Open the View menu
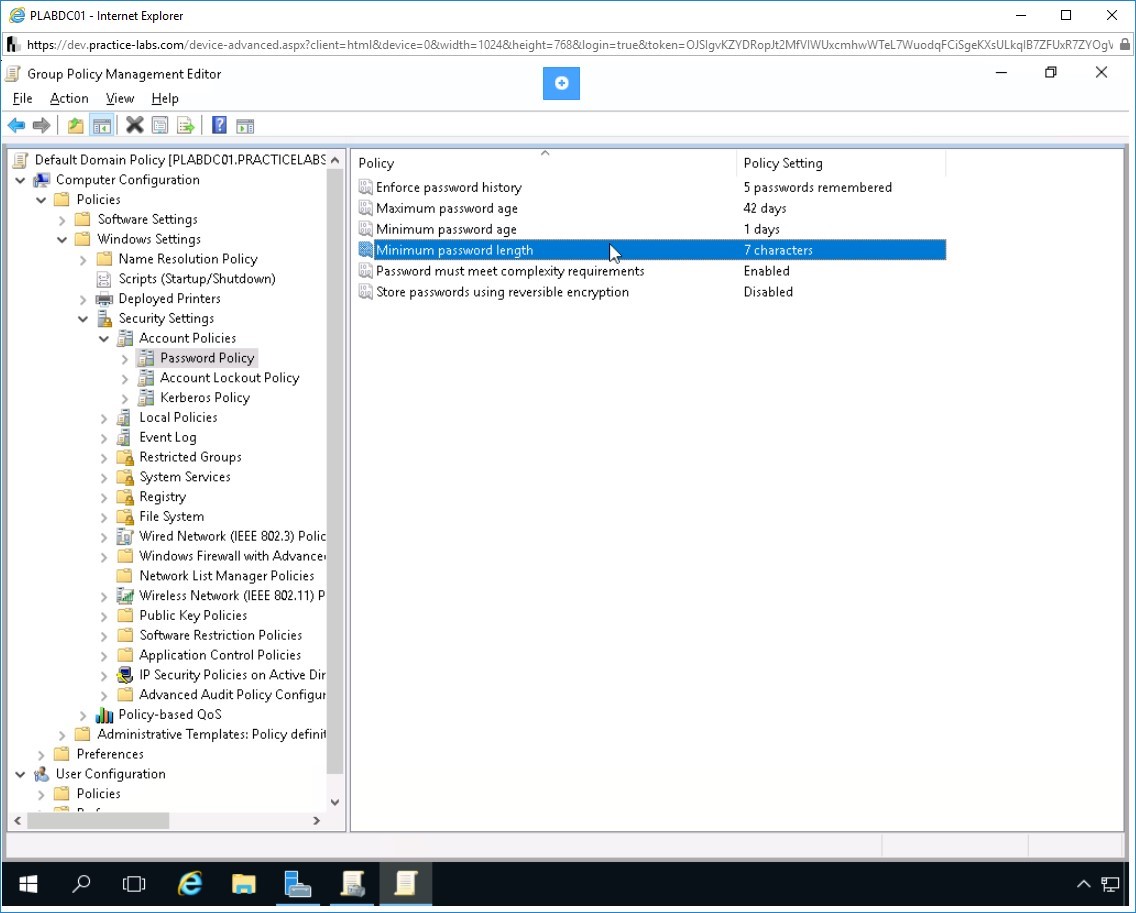Image resolution: width=1136 pixels, height=913 pixels. (x=120, y=99)
